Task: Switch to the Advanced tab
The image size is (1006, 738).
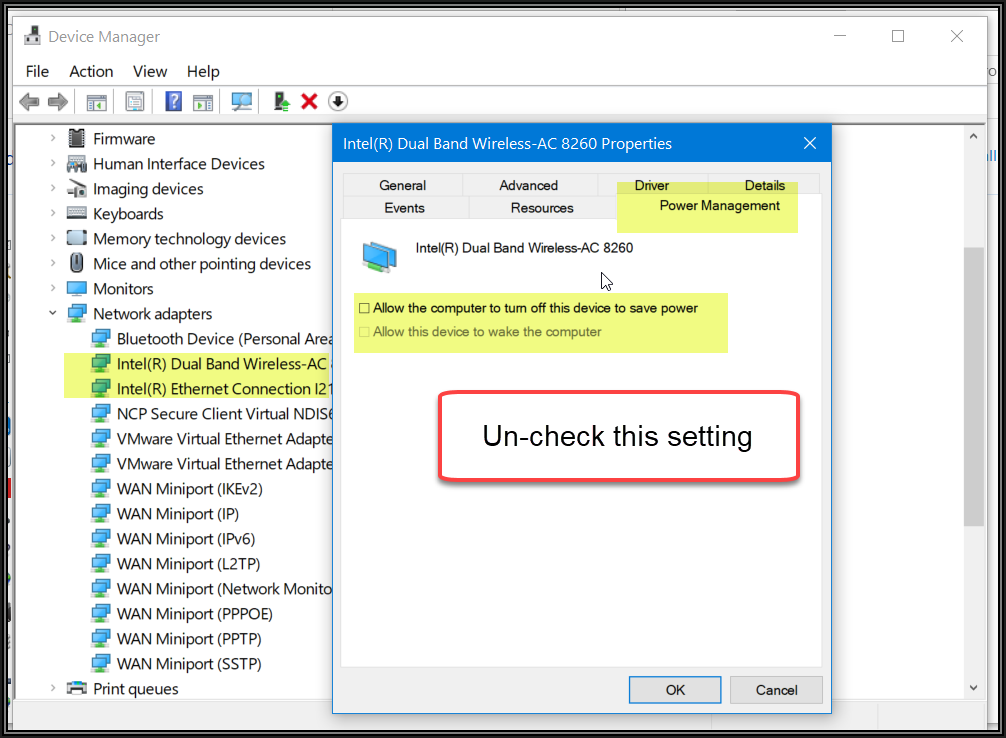Action: [x=529, y=185]
